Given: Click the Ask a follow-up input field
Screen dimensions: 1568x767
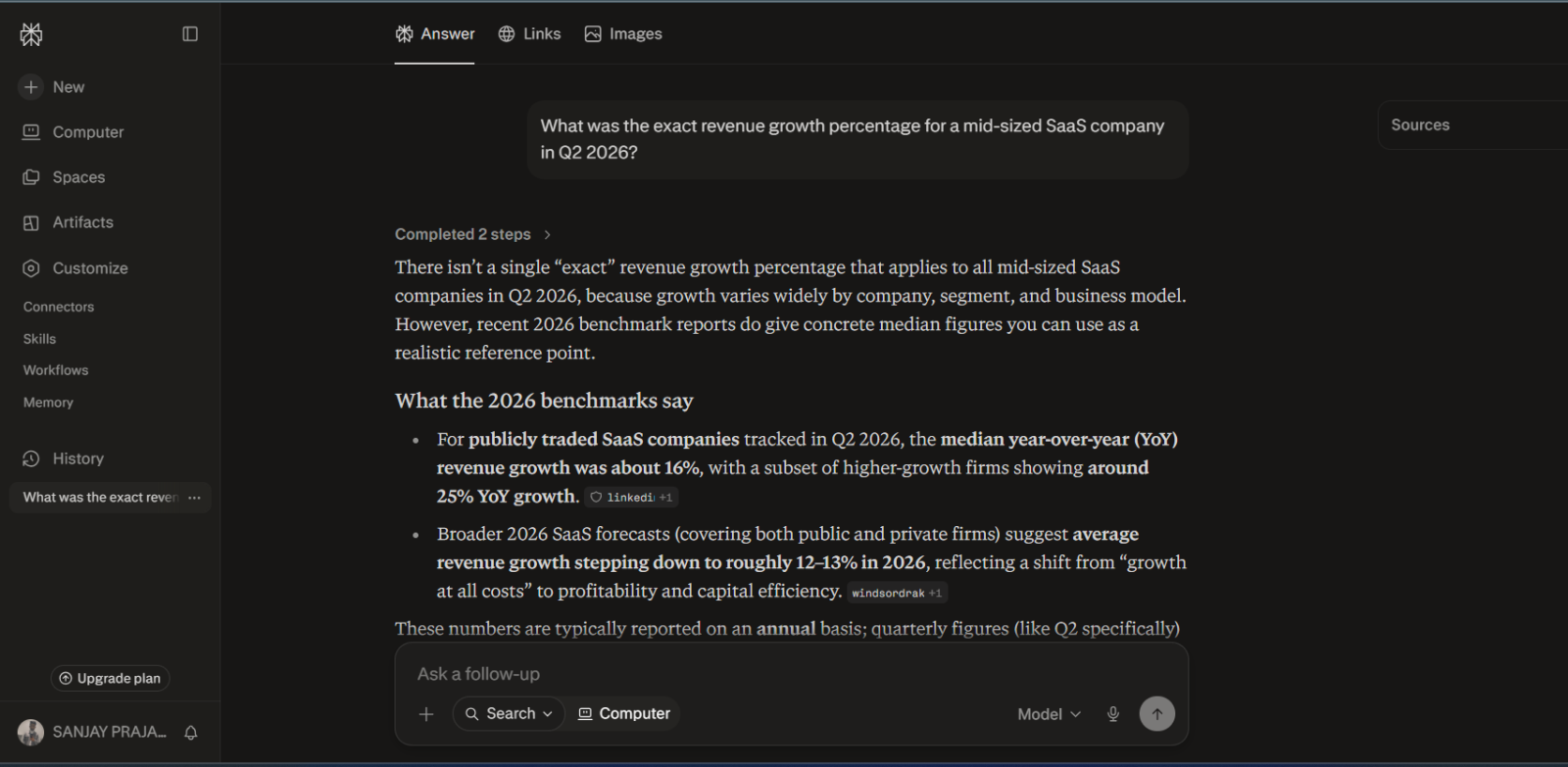Looking at the screenshot, I should (x=791, y=674).
